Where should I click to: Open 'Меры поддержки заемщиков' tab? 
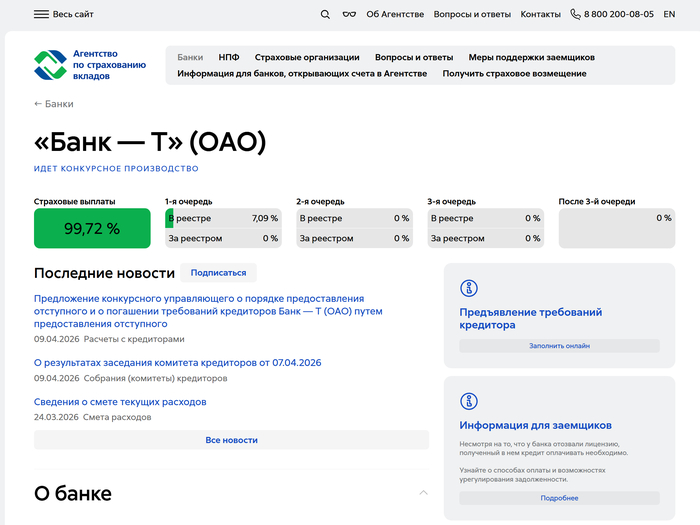[x=531, y=57]
